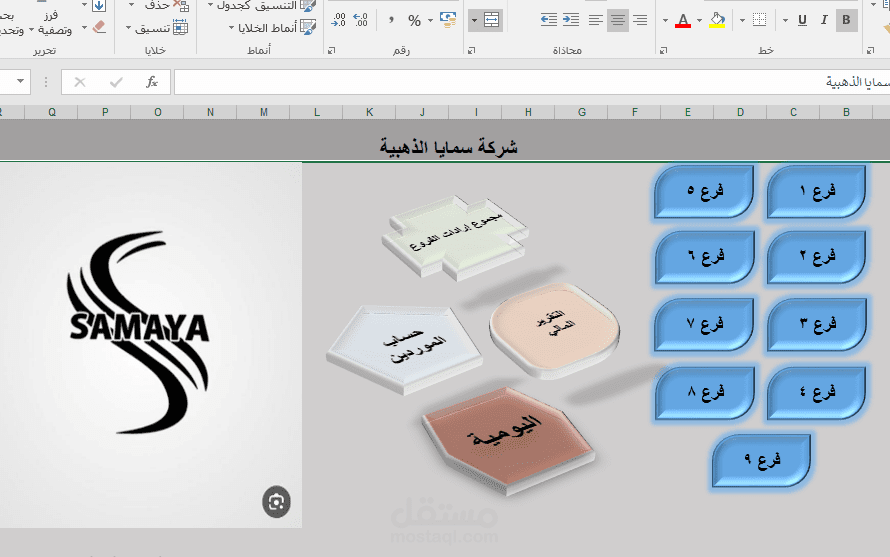The image size is (890, 557).
Task: Open the Format cells menu (تنسيق)
Action: (x=157, y=27)
